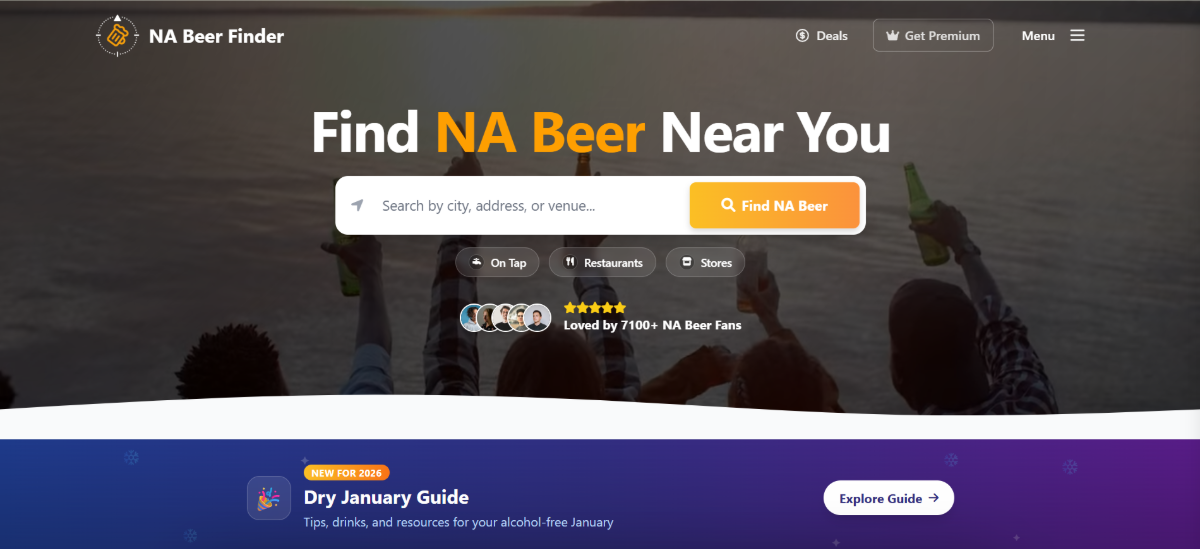Open the Dry January Guide heading
This screenshot has height=549, width=1200.
386,497
